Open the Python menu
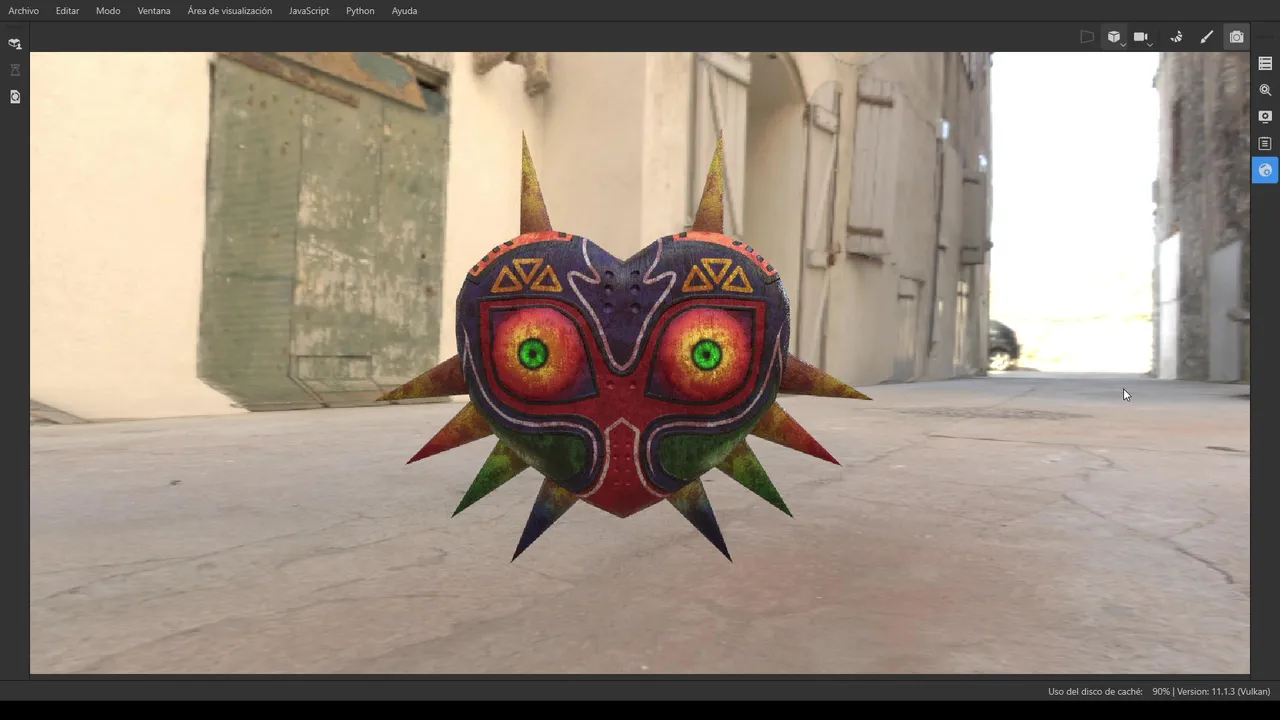The width and height of the screenshot is (1280, 720). [x=360, y=11]
